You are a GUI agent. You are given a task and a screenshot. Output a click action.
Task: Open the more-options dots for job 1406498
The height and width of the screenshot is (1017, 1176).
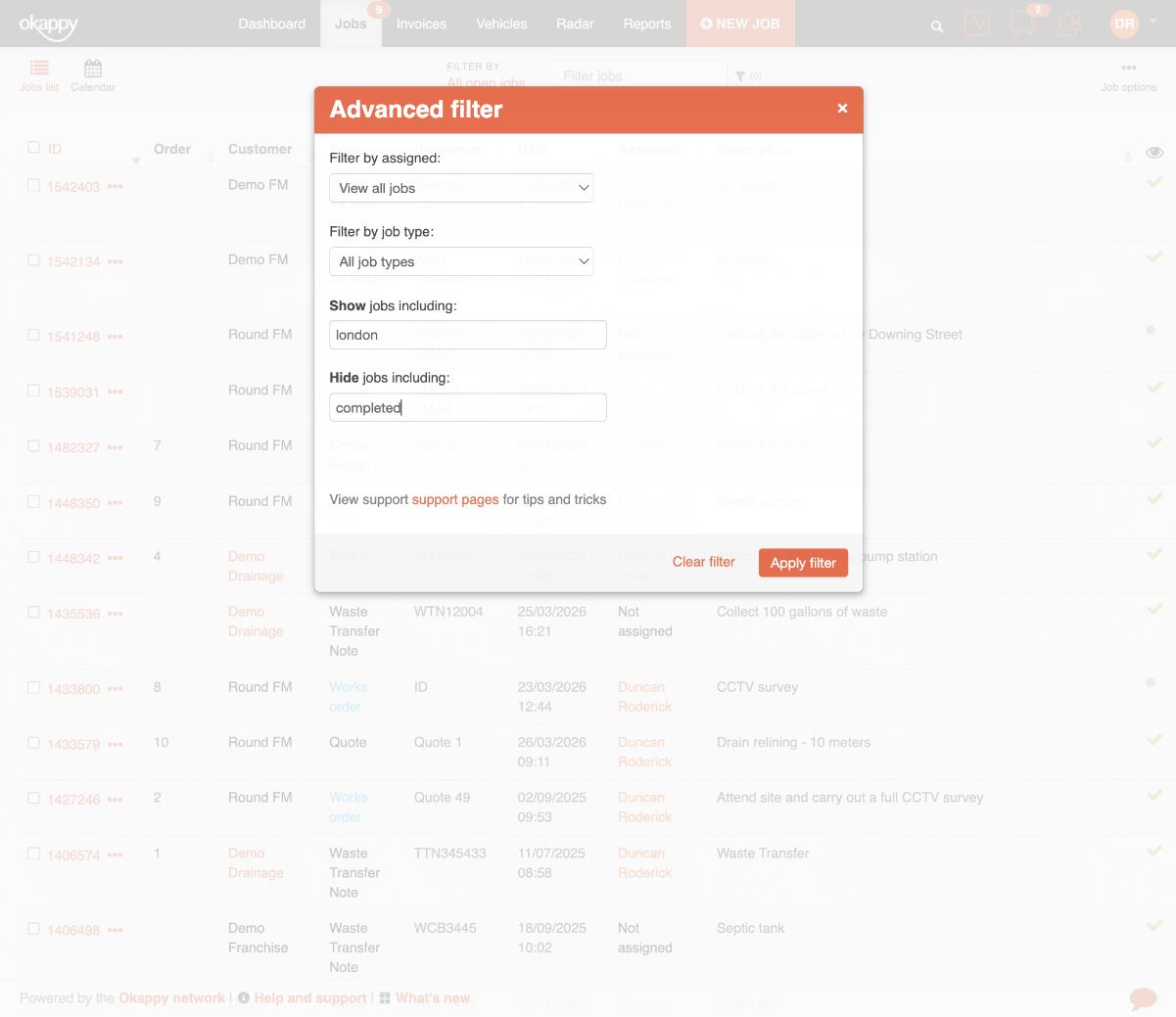coord(116,930)
